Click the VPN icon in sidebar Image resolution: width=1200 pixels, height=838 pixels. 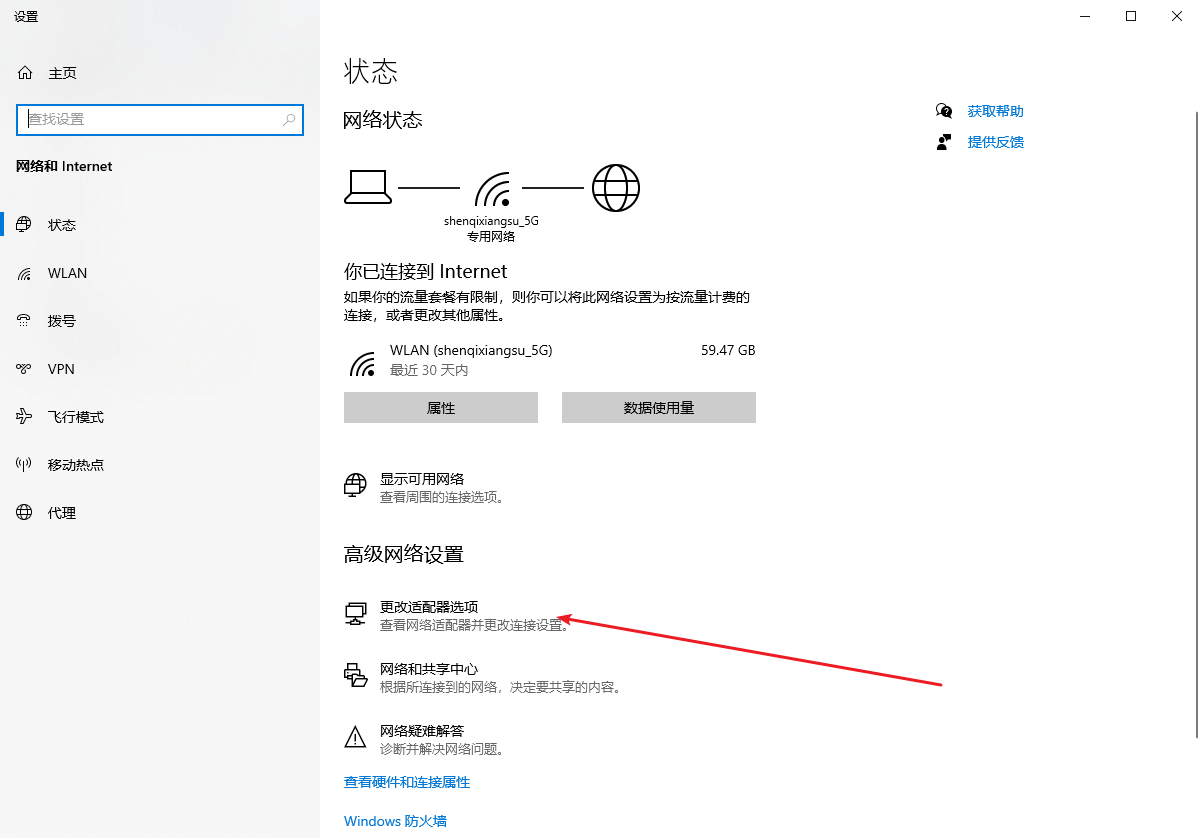[25, 369]
